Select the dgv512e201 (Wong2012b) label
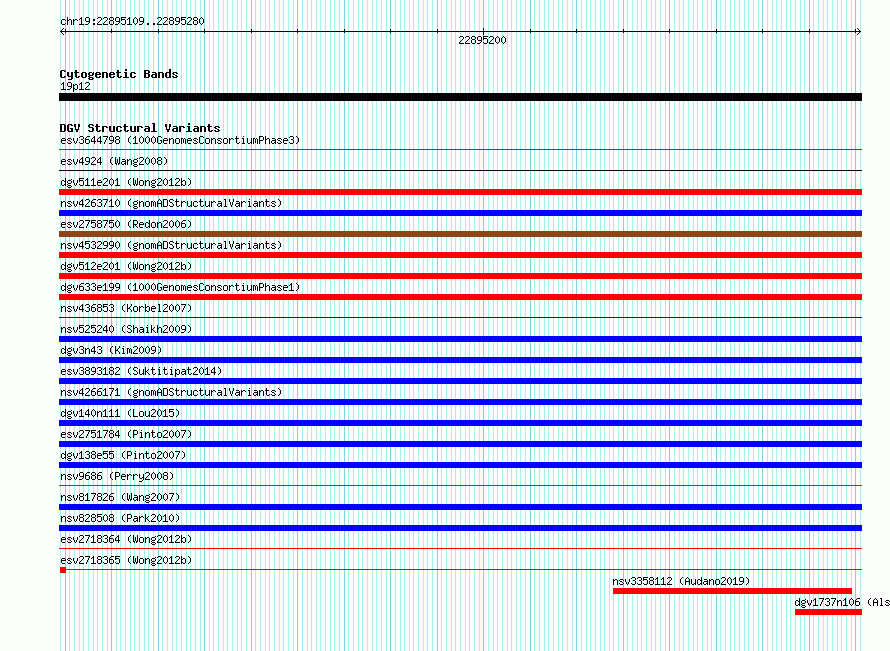 [x=126, y=266]
